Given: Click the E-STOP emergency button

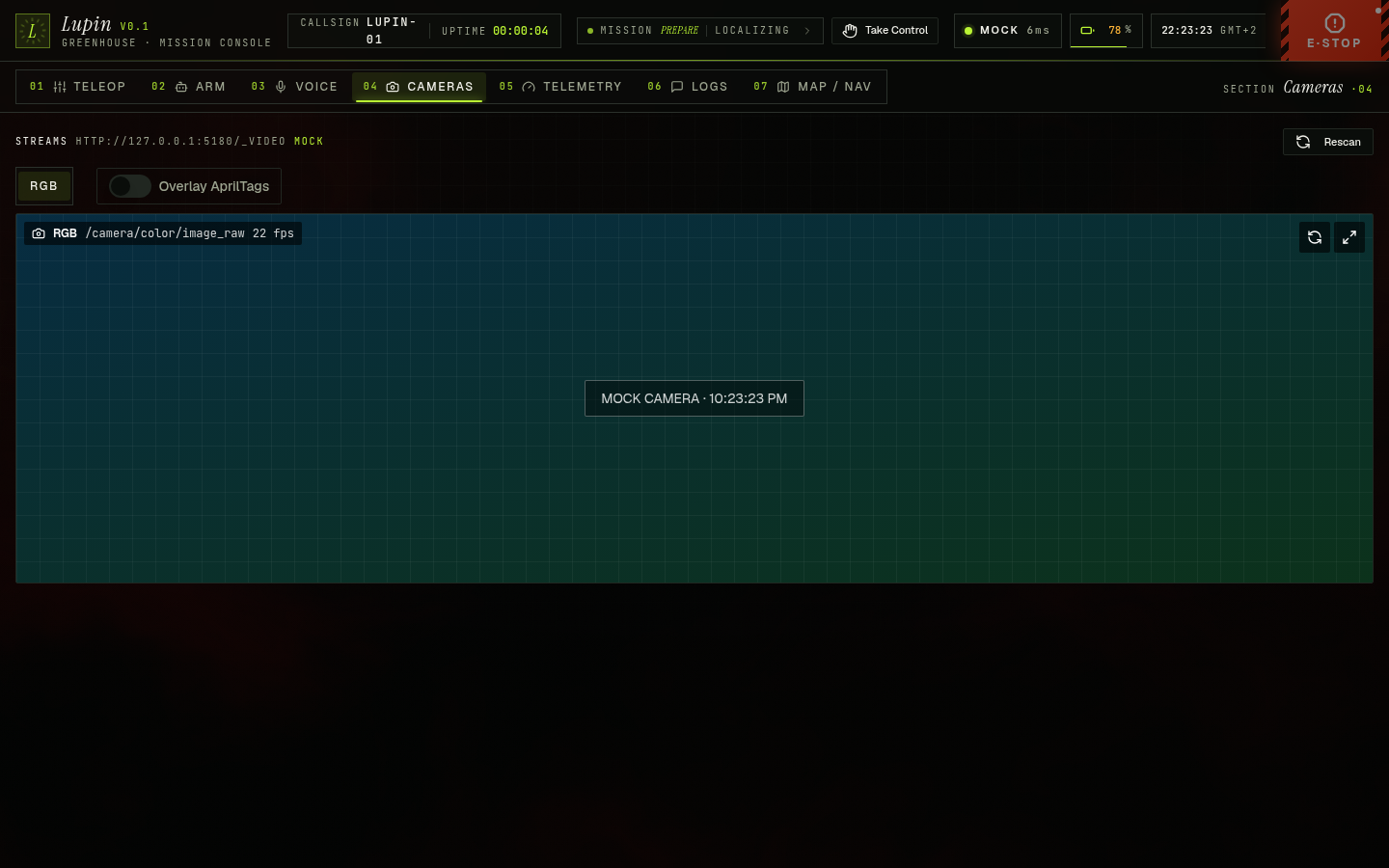Looking at the screenshot, I should click(x=1335, y=31).
